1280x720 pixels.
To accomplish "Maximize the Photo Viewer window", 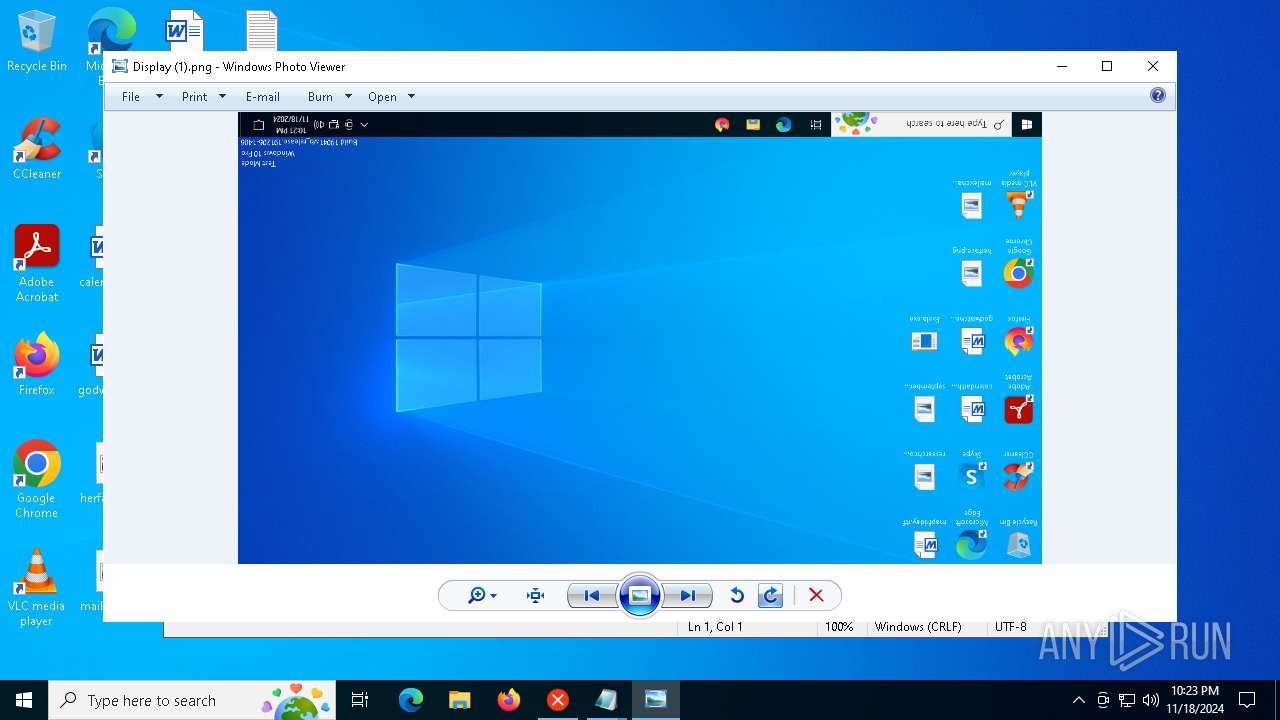I will [1107, 66].
